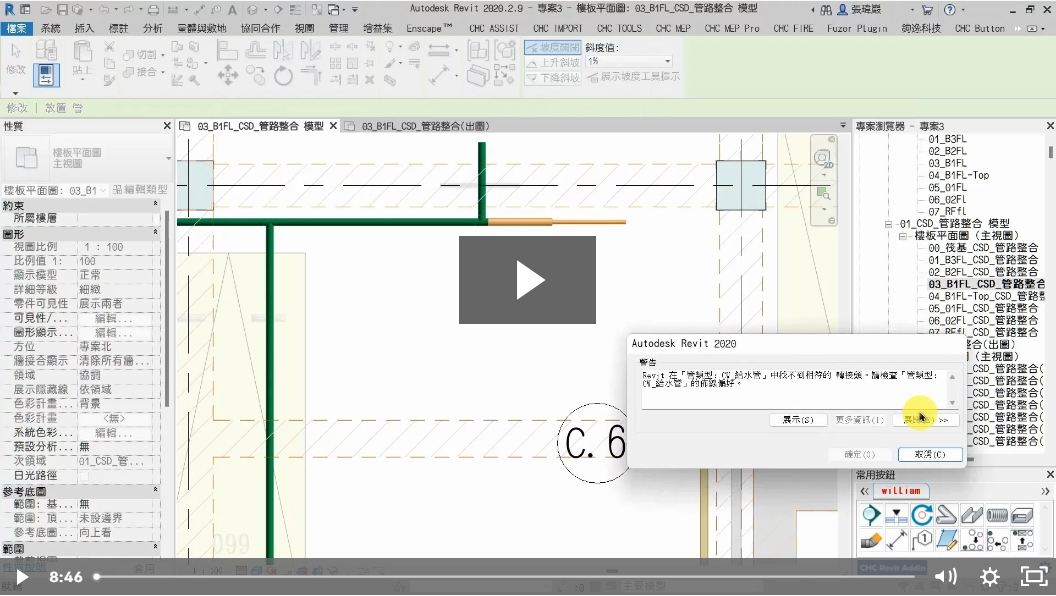Open the 系統 ribbon tab
This screenshot has width=1056, height=596.
[x=51, y=28]
